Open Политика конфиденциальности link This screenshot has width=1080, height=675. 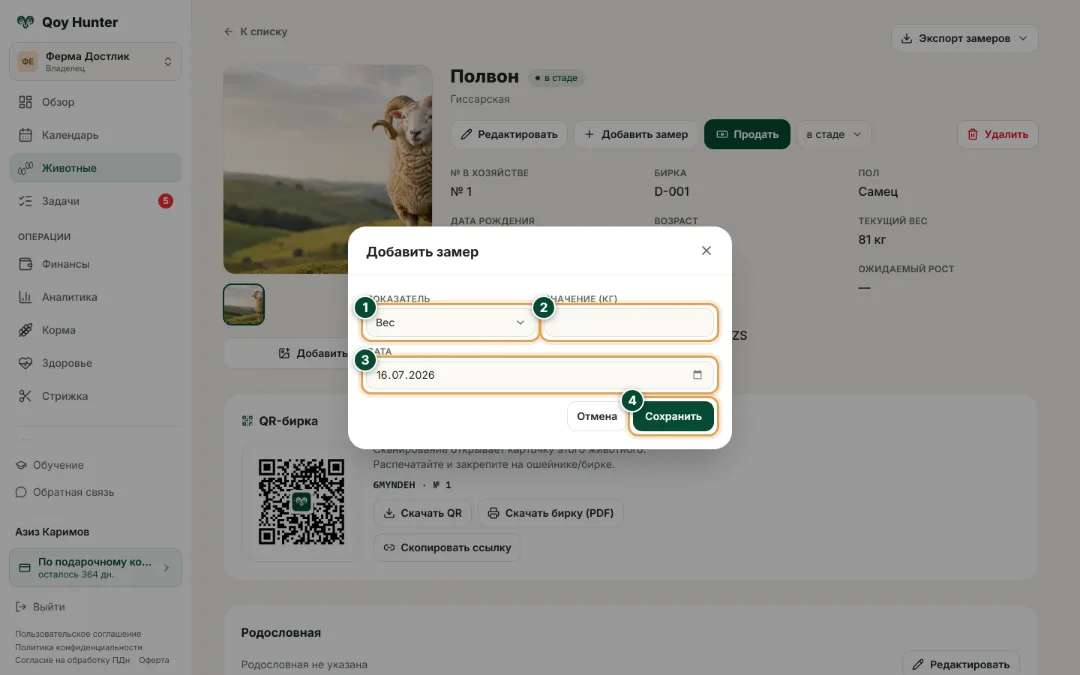coord(79,647)
